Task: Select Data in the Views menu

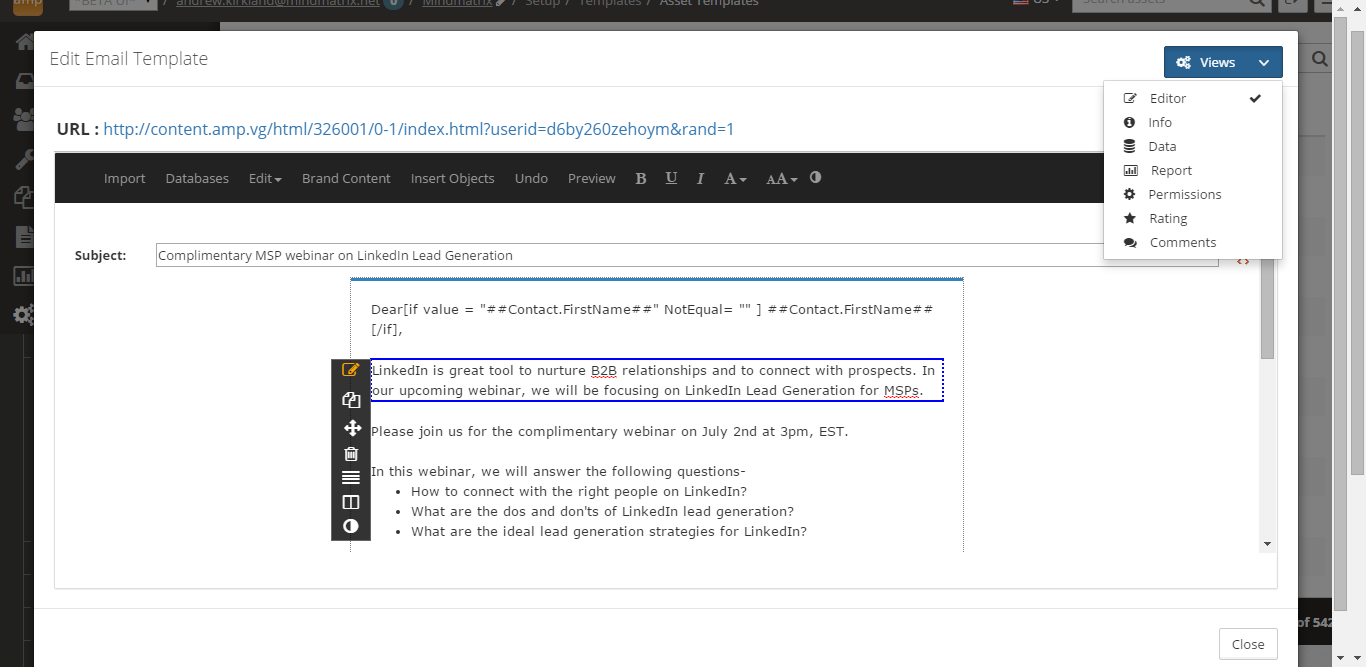Action: point(1162,146)
